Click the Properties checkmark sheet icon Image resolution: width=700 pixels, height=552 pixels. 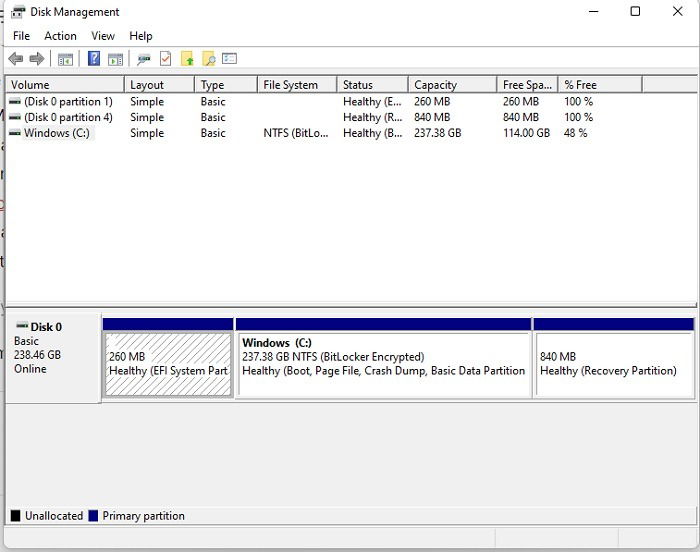point(166,59)
